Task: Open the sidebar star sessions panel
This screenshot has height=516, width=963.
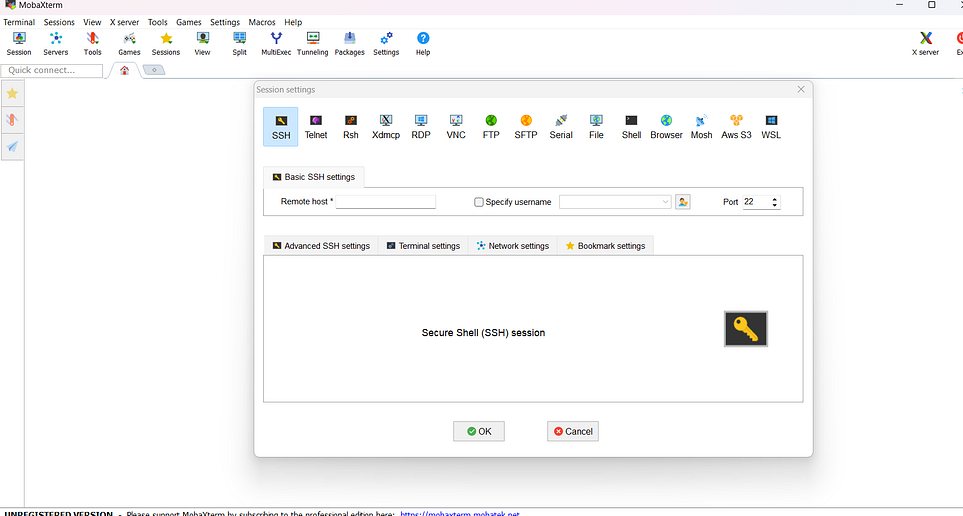Action: [x=12, y=93]
